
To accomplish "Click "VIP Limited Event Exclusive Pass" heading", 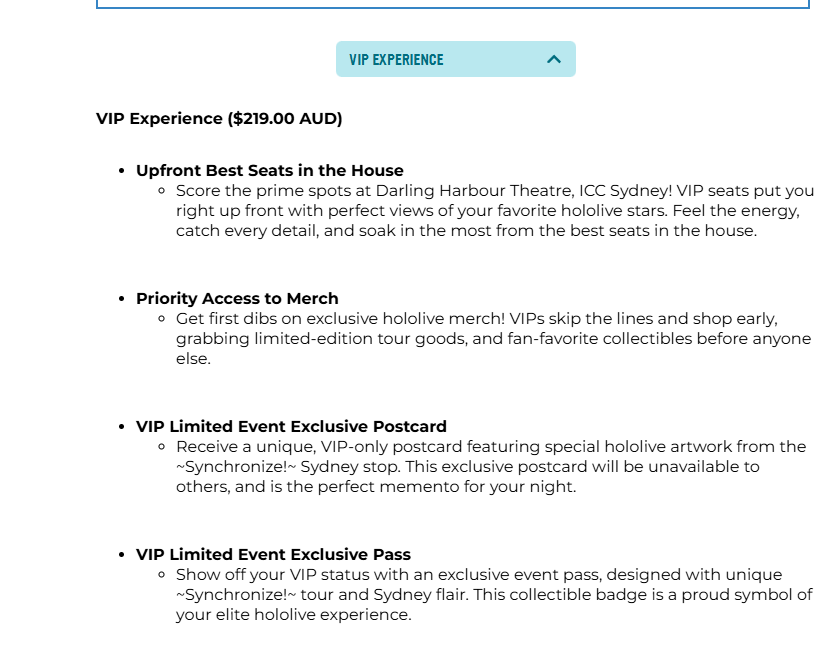I will click(x=273, y=554).
